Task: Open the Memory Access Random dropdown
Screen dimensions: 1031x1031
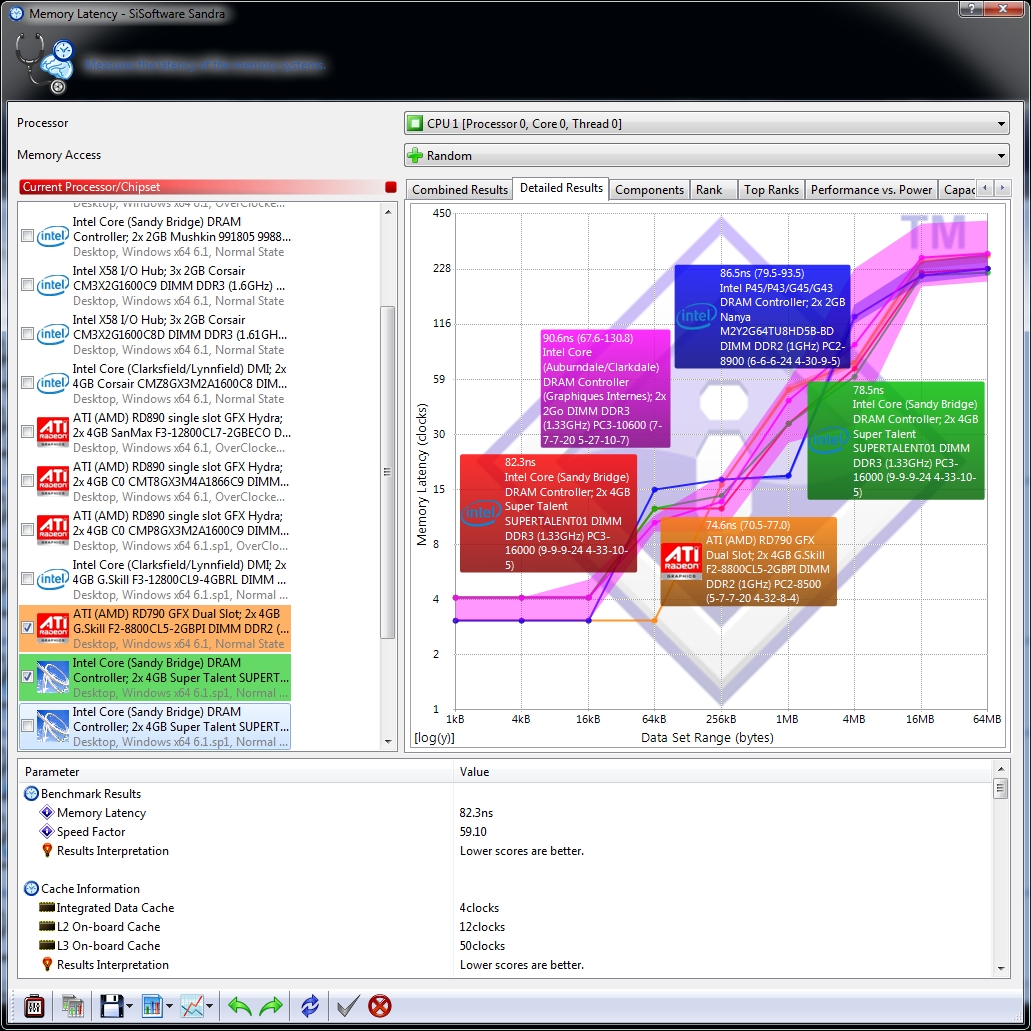Action: (x=706, y=155)
